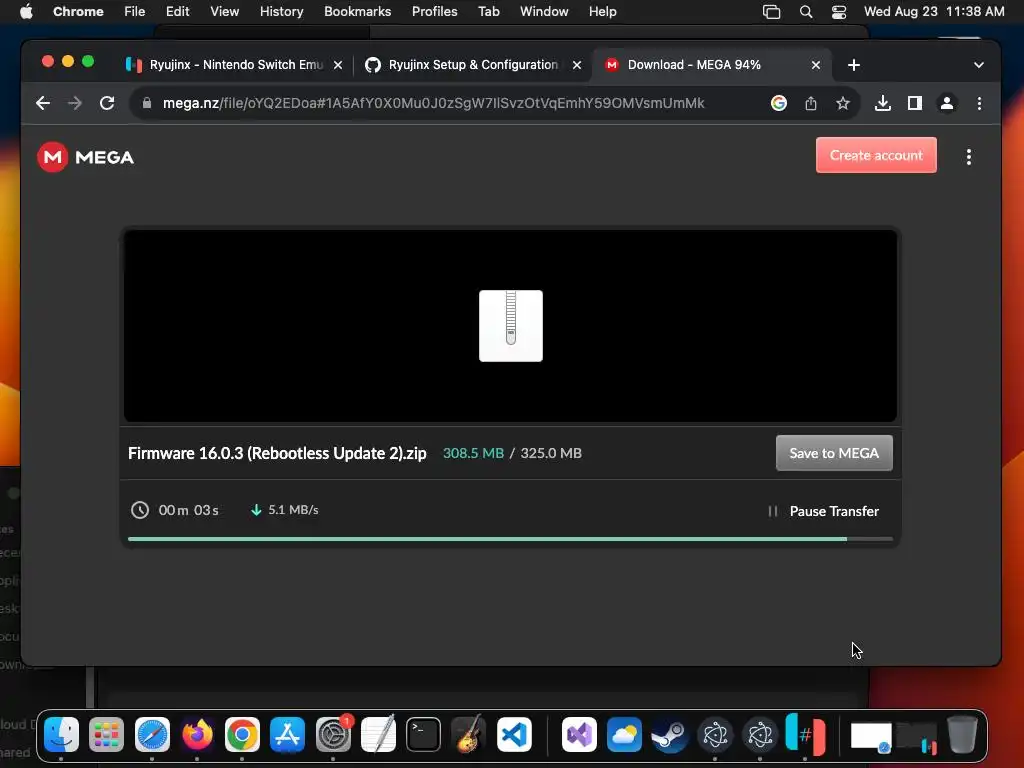Open the Profiles menu
Image resolution: width=1024 pixels, height=768 pixels.
point(434,12)
